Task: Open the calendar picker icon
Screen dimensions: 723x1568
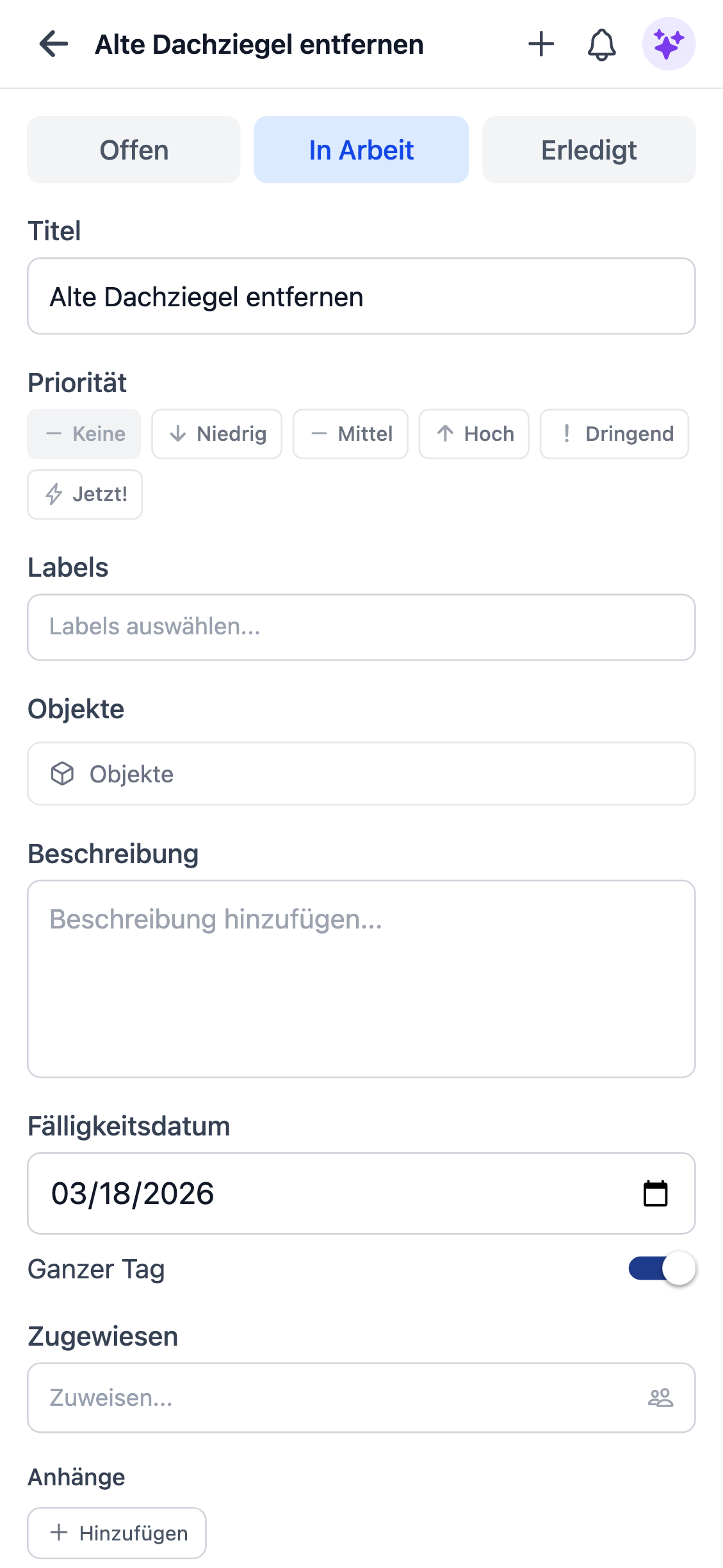Action: pyautogui.click(x=655, y=1193)
